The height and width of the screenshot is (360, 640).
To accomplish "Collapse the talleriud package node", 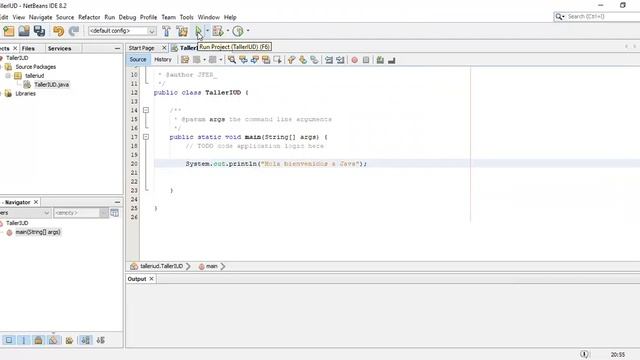I will [x=8, y=76].
